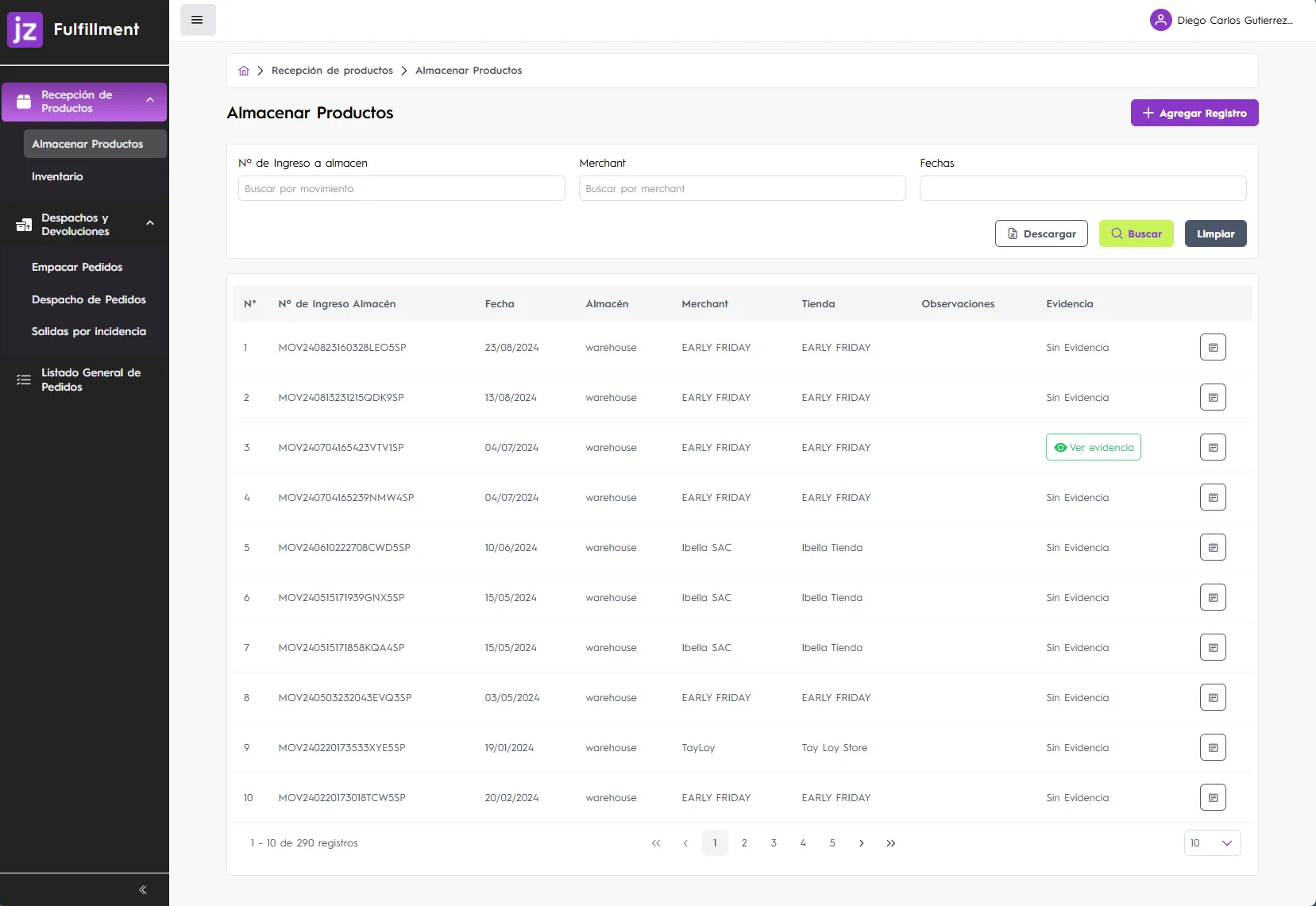Viewport: 1316px width, 906px height.
Task: Click Descargar button
Action: (1041, 233)
